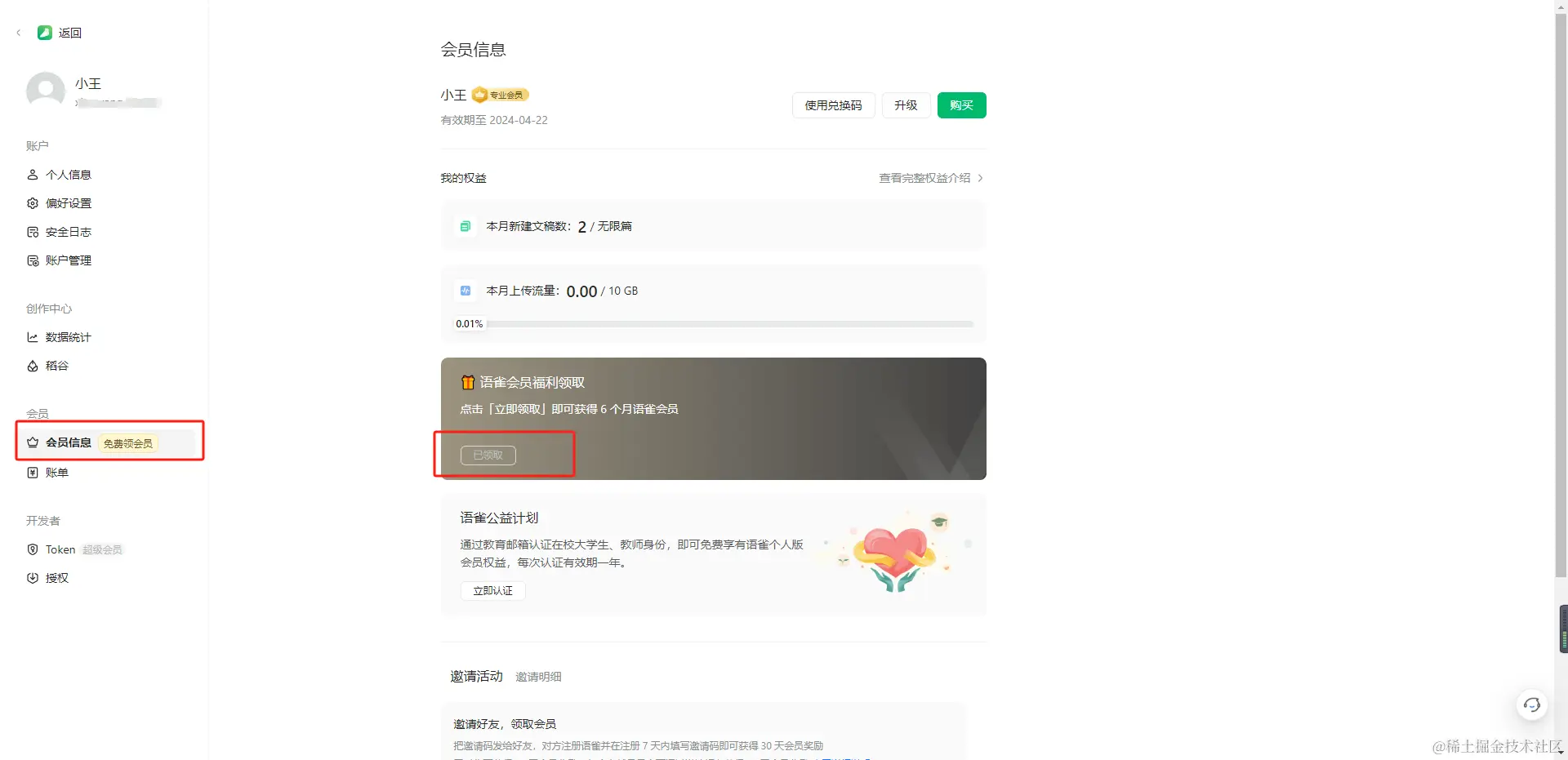Viewport: 1568px width, 760px height.
Task: Click the 升级 button
Action: (x=906, y=105)
